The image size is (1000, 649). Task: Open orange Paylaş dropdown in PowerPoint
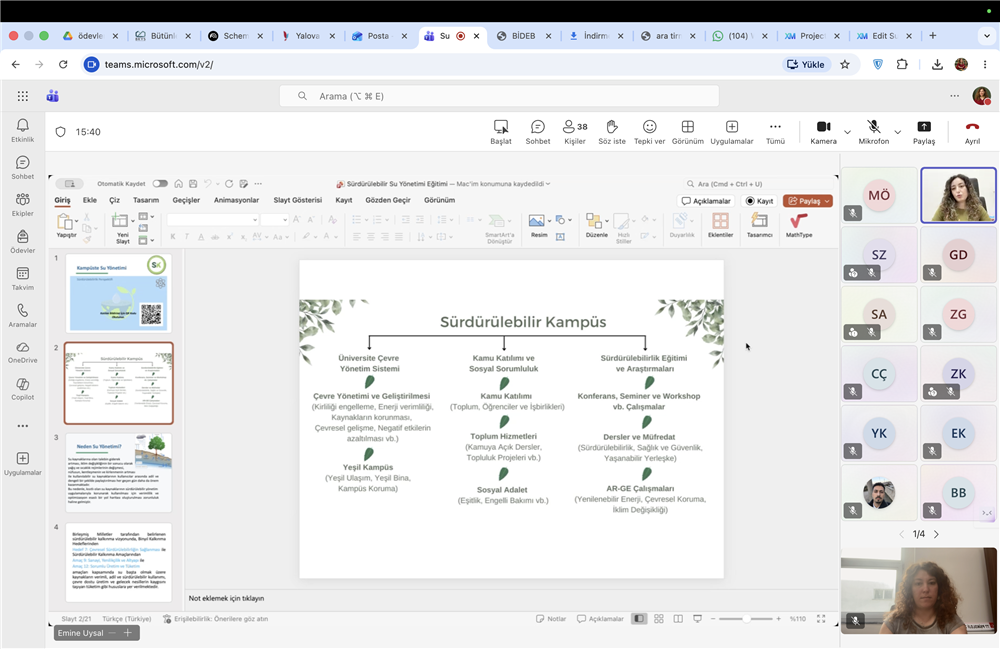(808, 201)
